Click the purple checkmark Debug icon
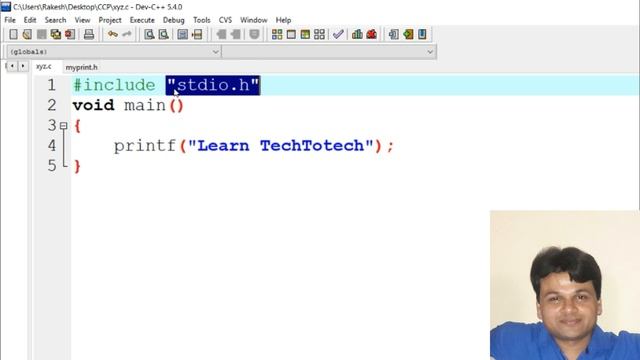 (338, 34)
